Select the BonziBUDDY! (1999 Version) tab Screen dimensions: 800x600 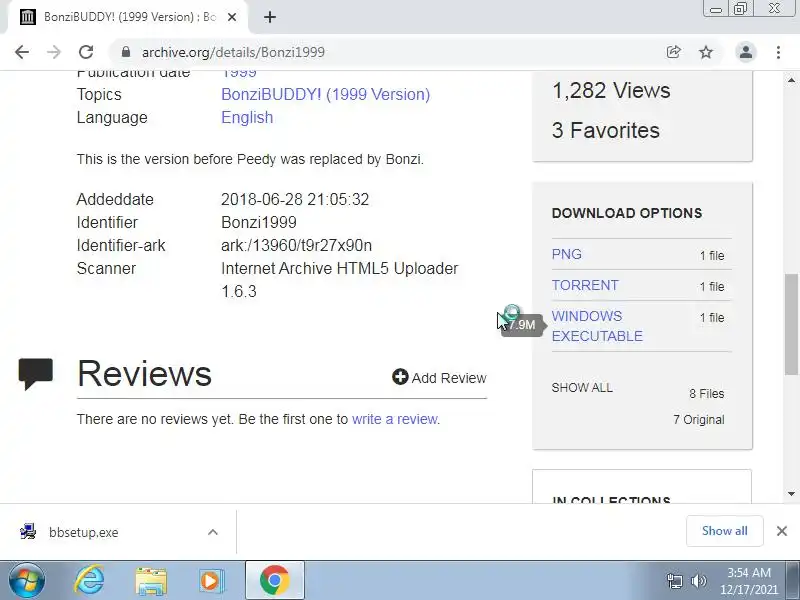(130, 17)
